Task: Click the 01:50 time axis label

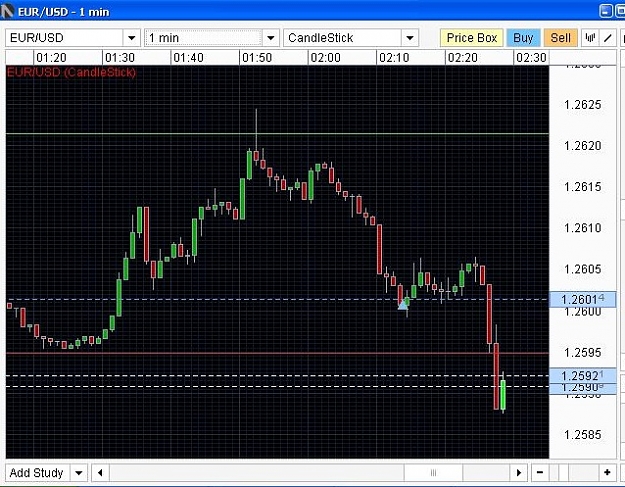Action: 257,58
